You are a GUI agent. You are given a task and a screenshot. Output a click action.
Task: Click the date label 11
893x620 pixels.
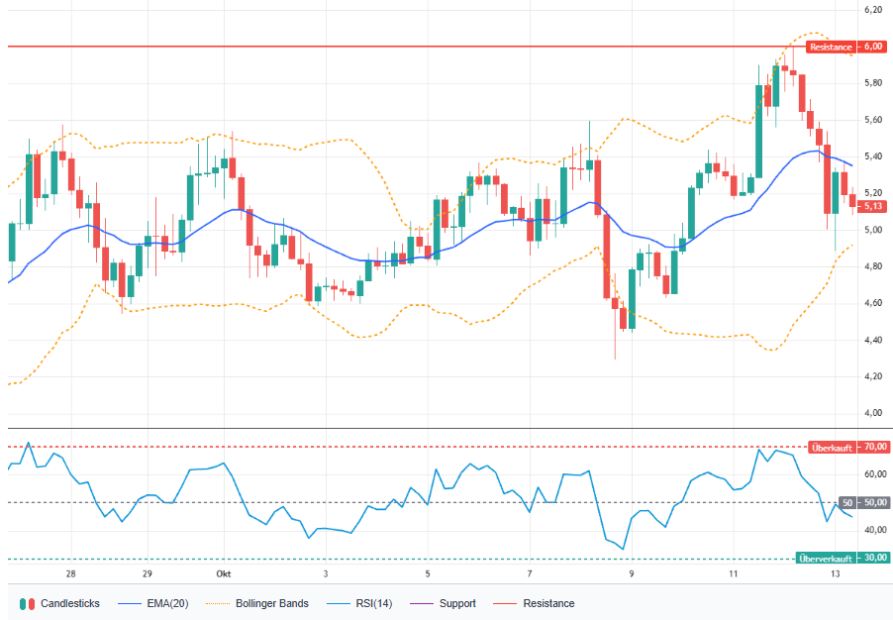click(733, 574)
